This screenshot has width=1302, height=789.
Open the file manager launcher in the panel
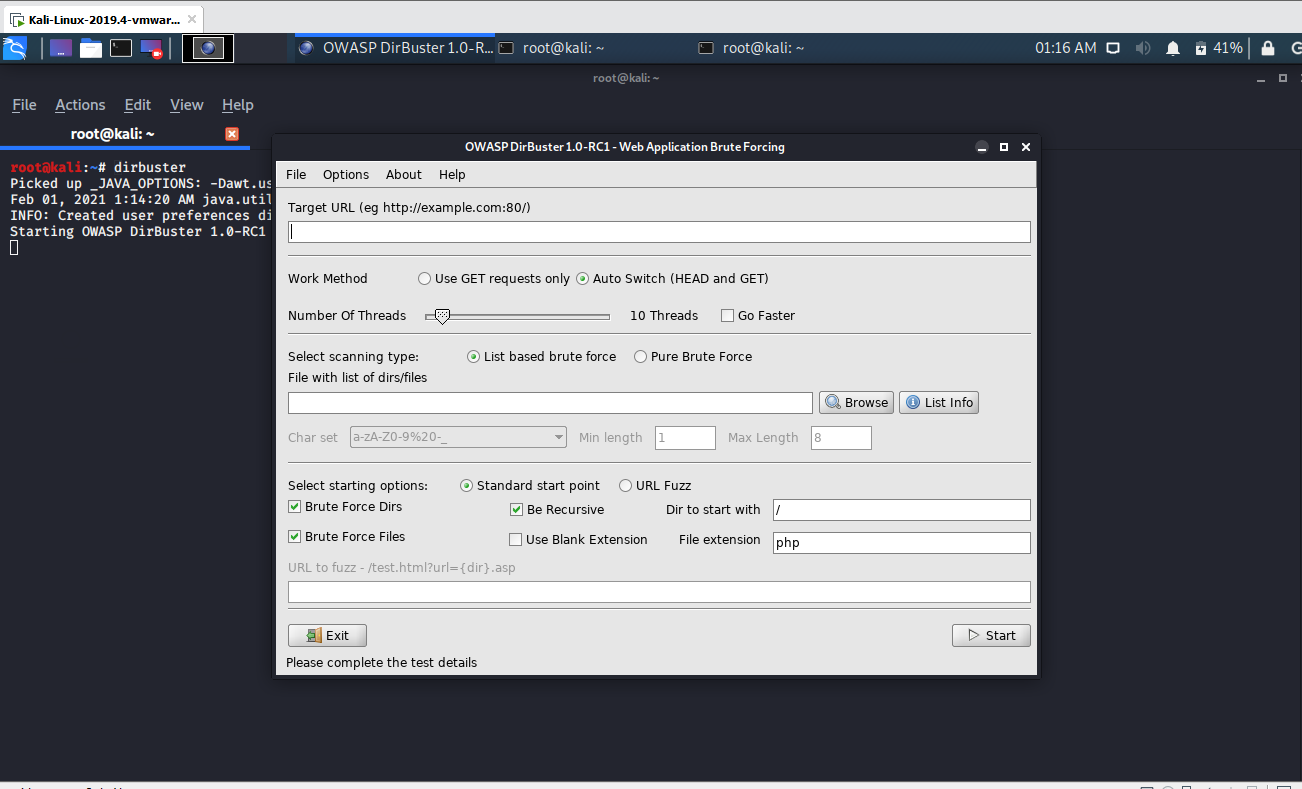[91, 48]
